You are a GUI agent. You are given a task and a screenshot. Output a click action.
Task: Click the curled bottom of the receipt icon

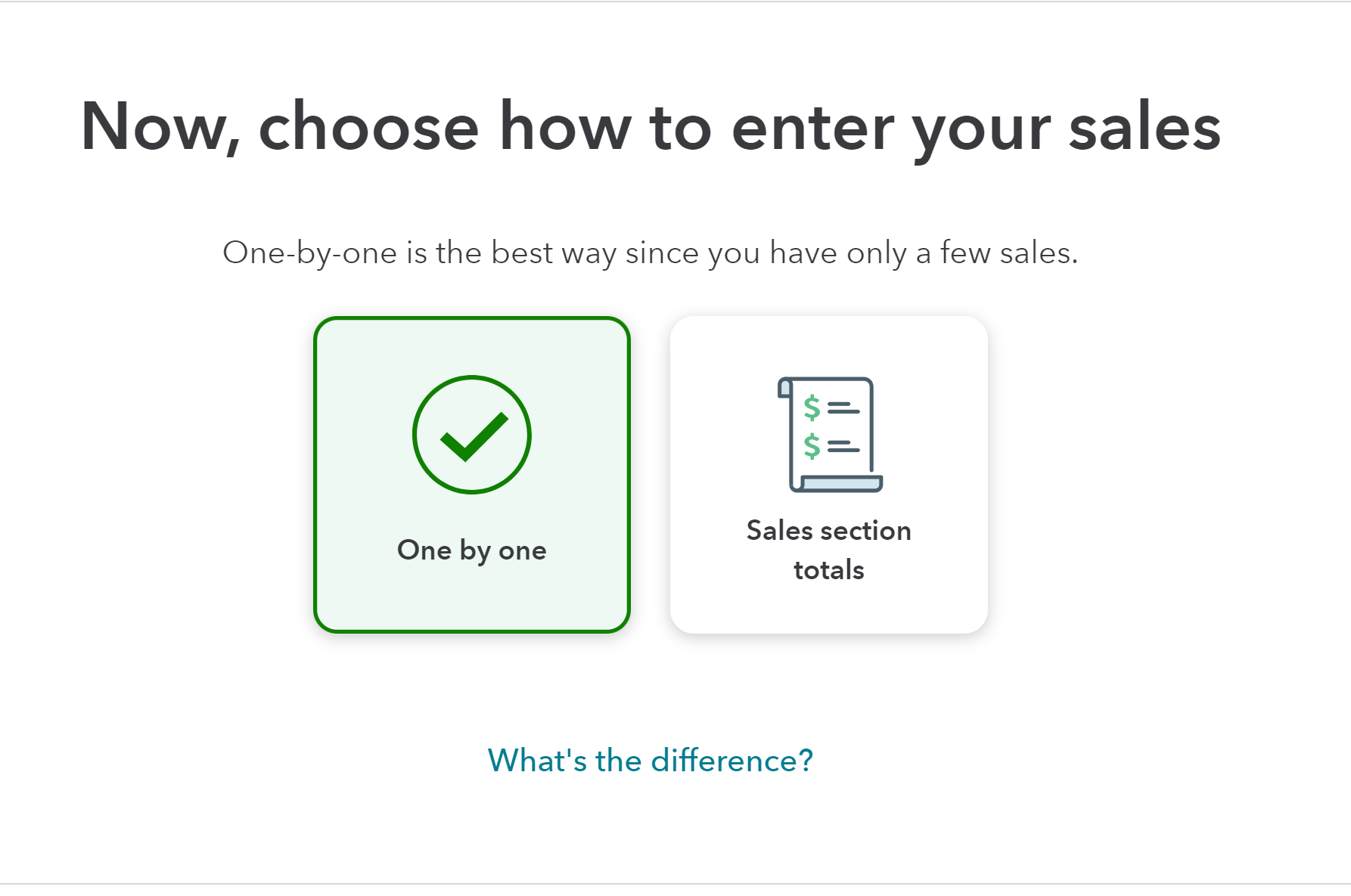837,483
